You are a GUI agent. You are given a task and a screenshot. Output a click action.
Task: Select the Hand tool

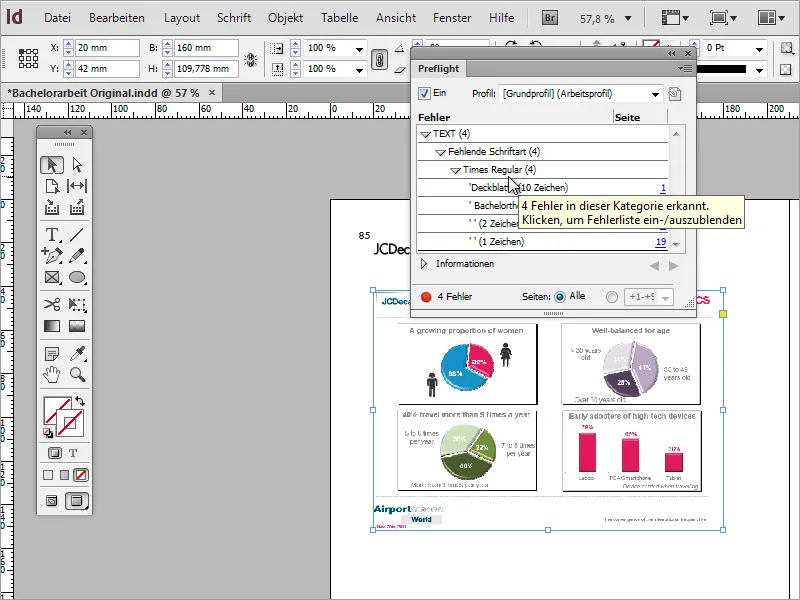point(52,374)
